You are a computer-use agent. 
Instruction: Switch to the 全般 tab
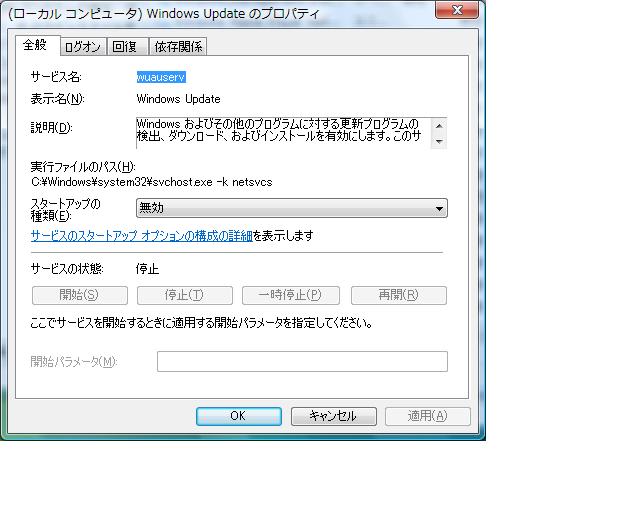35,45
